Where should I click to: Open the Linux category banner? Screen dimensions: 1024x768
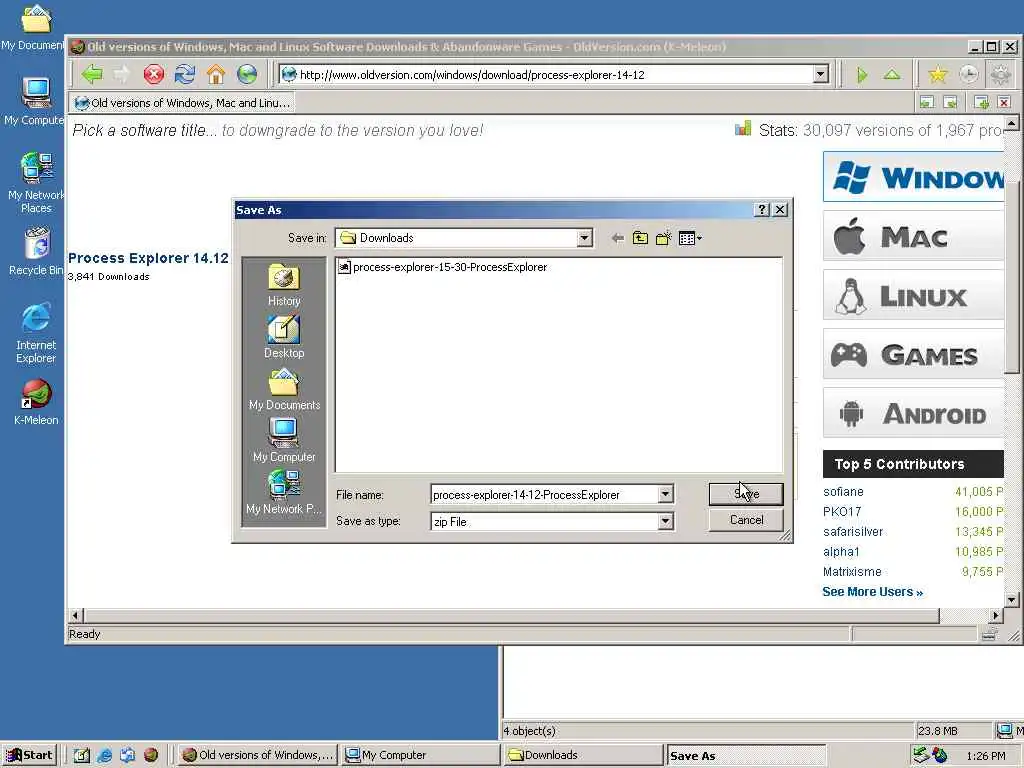click(x=913, y=295)
